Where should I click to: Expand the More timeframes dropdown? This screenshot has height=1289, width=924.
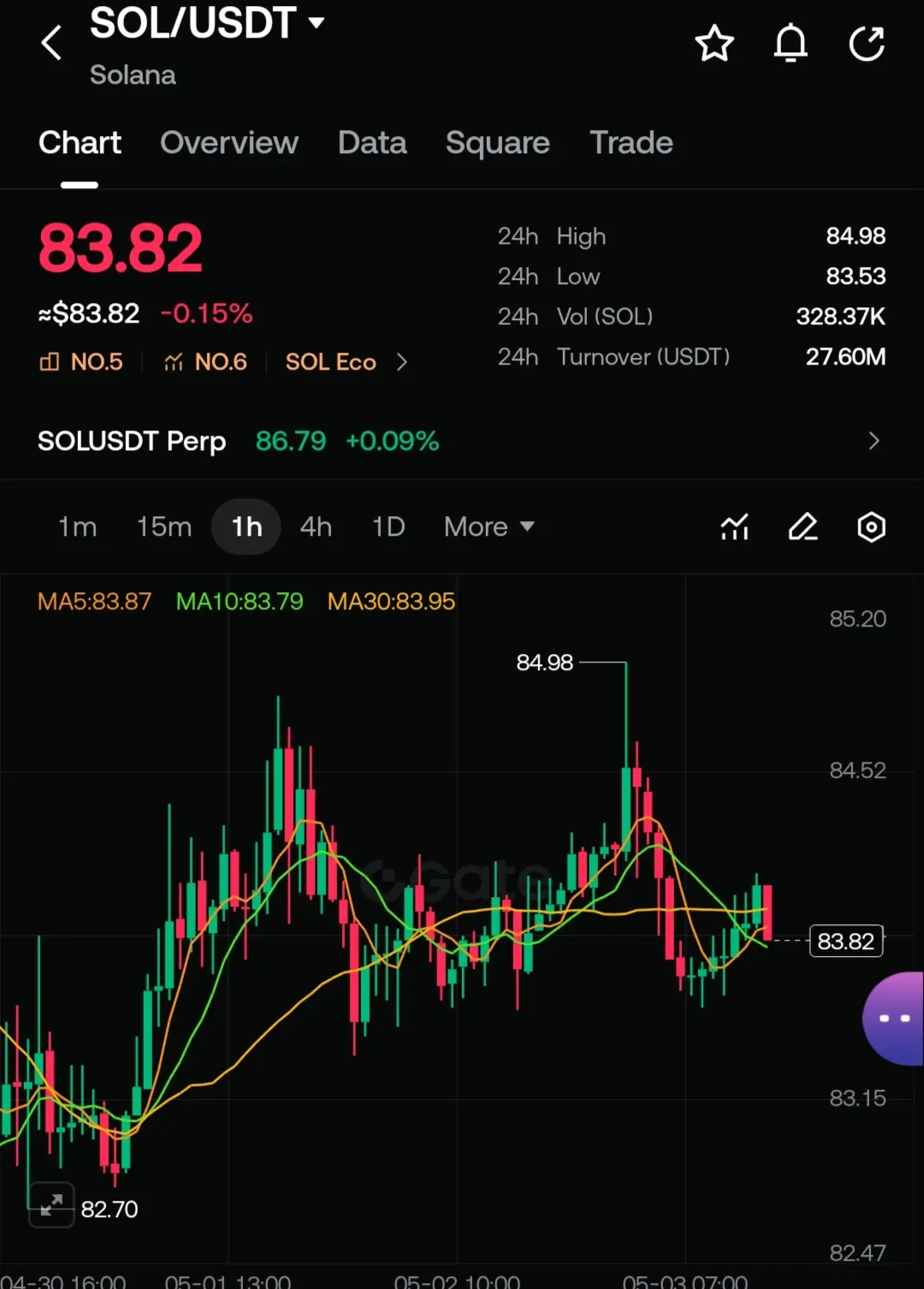pyautogui.click(x=489, y=526)
